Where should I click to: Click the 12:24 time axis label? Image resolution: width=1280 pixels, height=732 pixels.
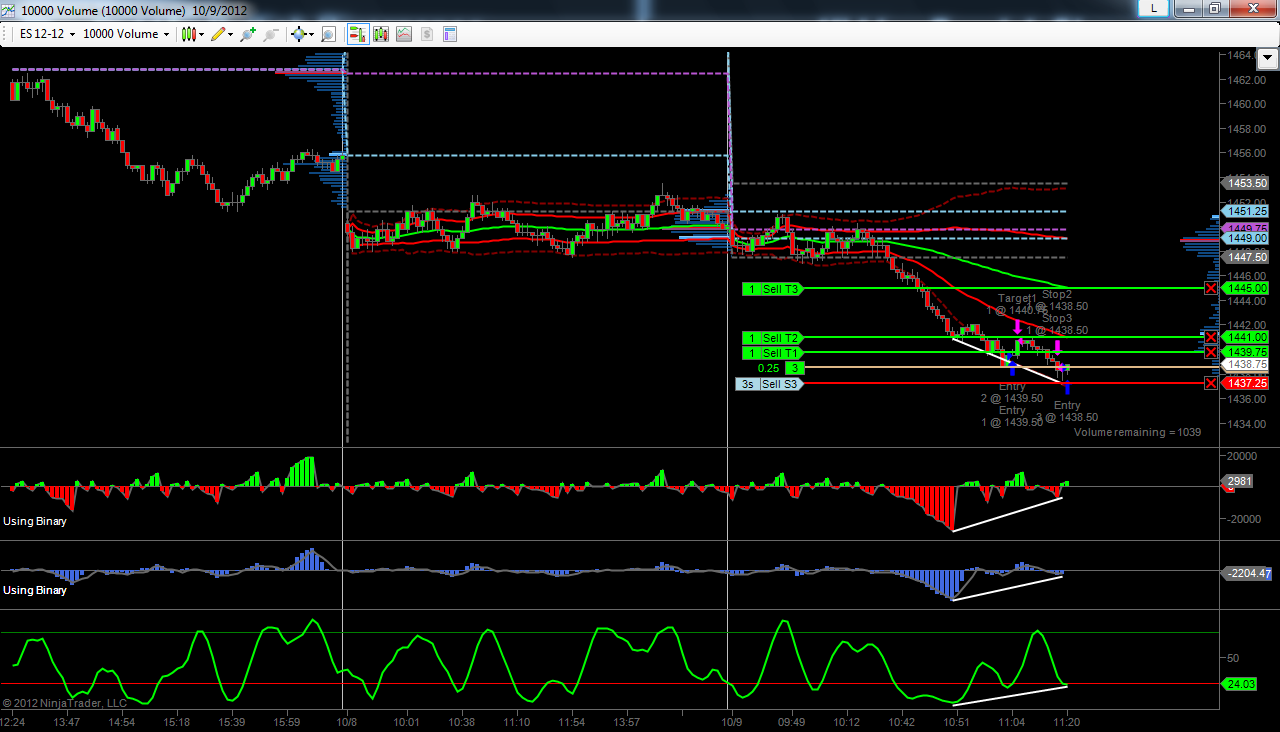(x=14, y=721)
